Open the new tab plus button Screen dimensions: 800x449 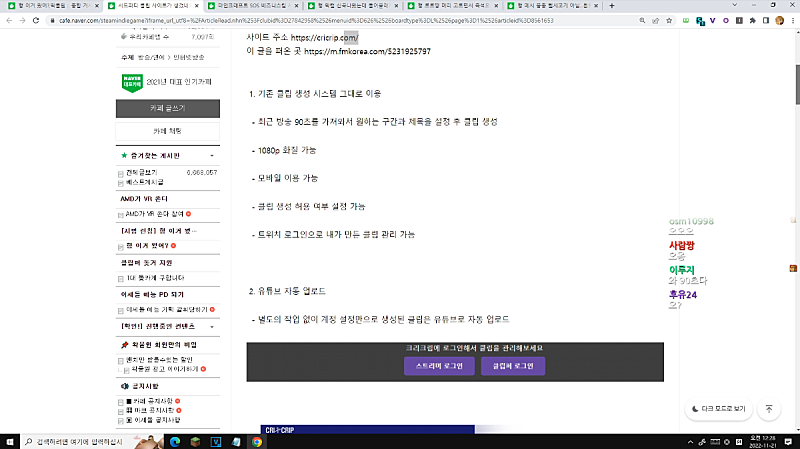pos(612,6)
